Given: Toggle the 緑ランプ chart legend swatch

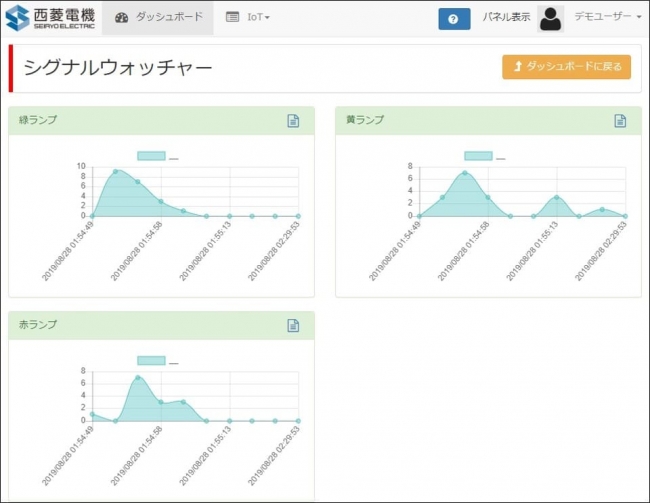Looking at the screenshot, I should pyautogui.click(x=151, y=156).
